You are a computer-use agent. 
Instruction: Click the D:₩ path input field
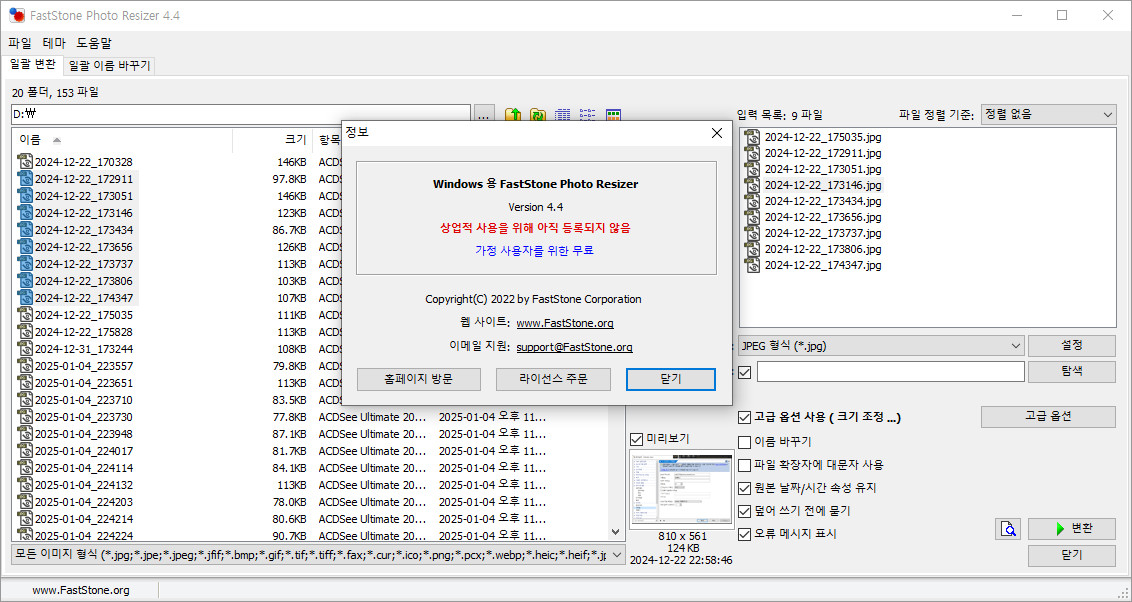point(241,115)
